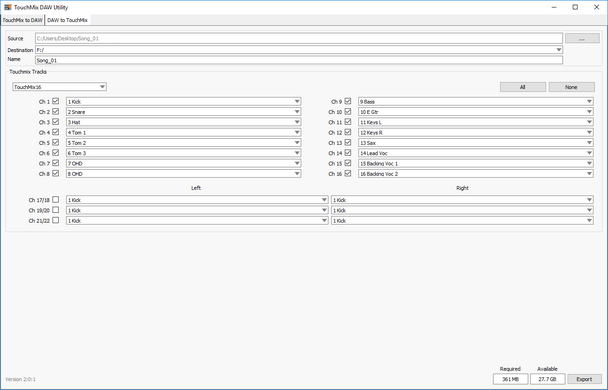Toggle the Ch 4 checkbox
The width and height of the screenshot is (608, 390).
pyautogui.click(x=55, y=132)
